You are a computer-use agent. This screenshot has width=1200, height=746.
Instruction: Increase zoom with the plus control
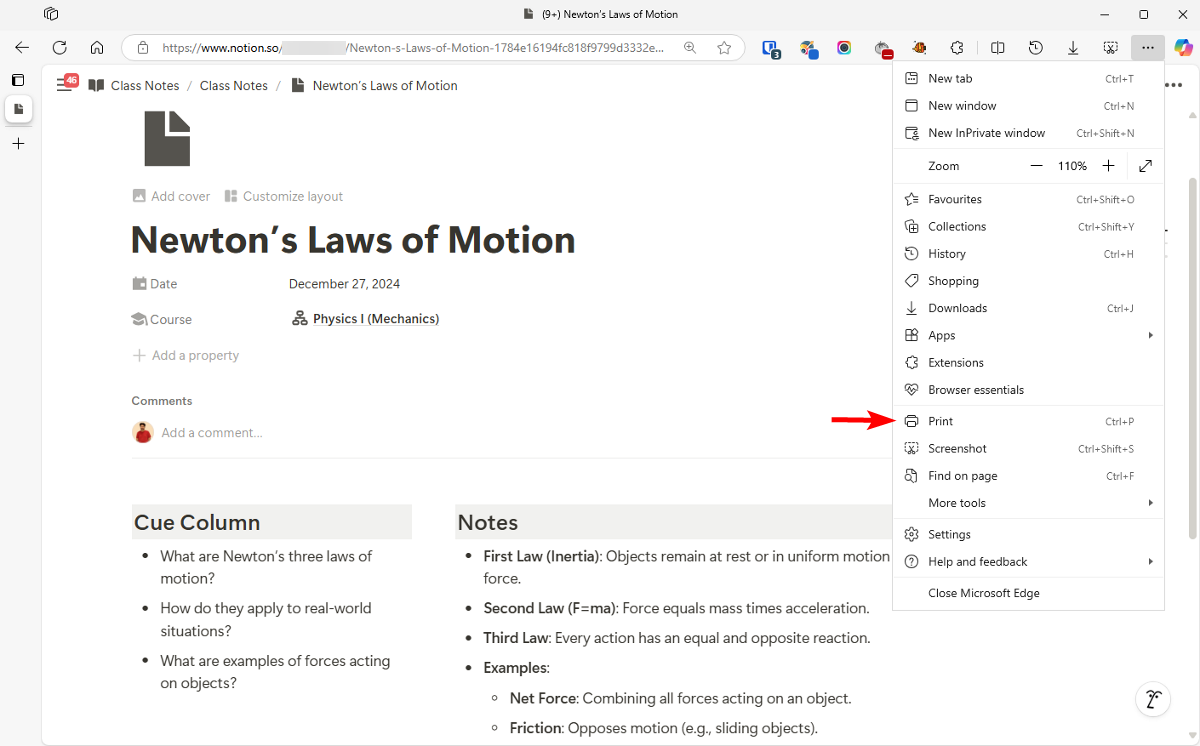(1108, 165)
